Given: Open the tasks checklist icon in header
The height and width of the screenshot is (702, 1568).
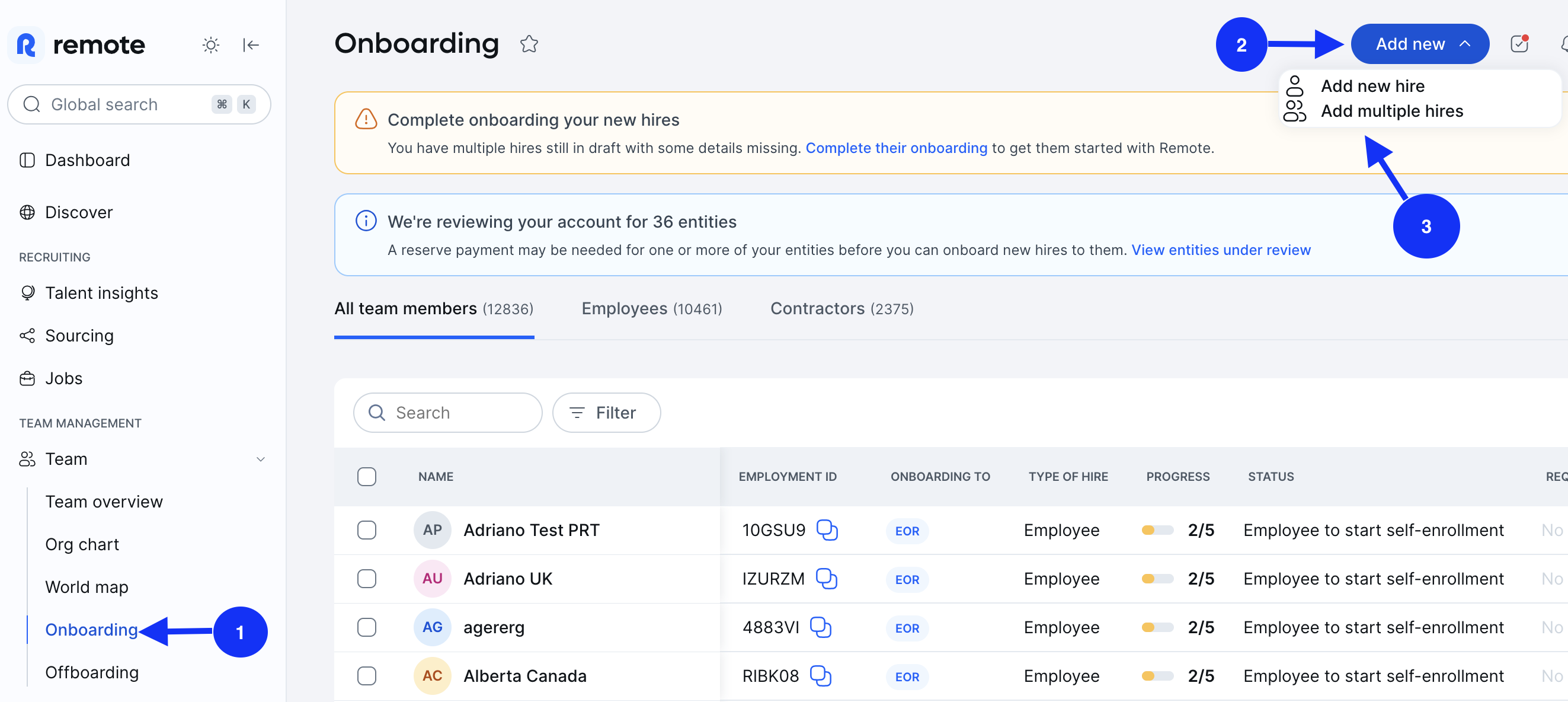Looking at the screenshot, I should 1519,44.
